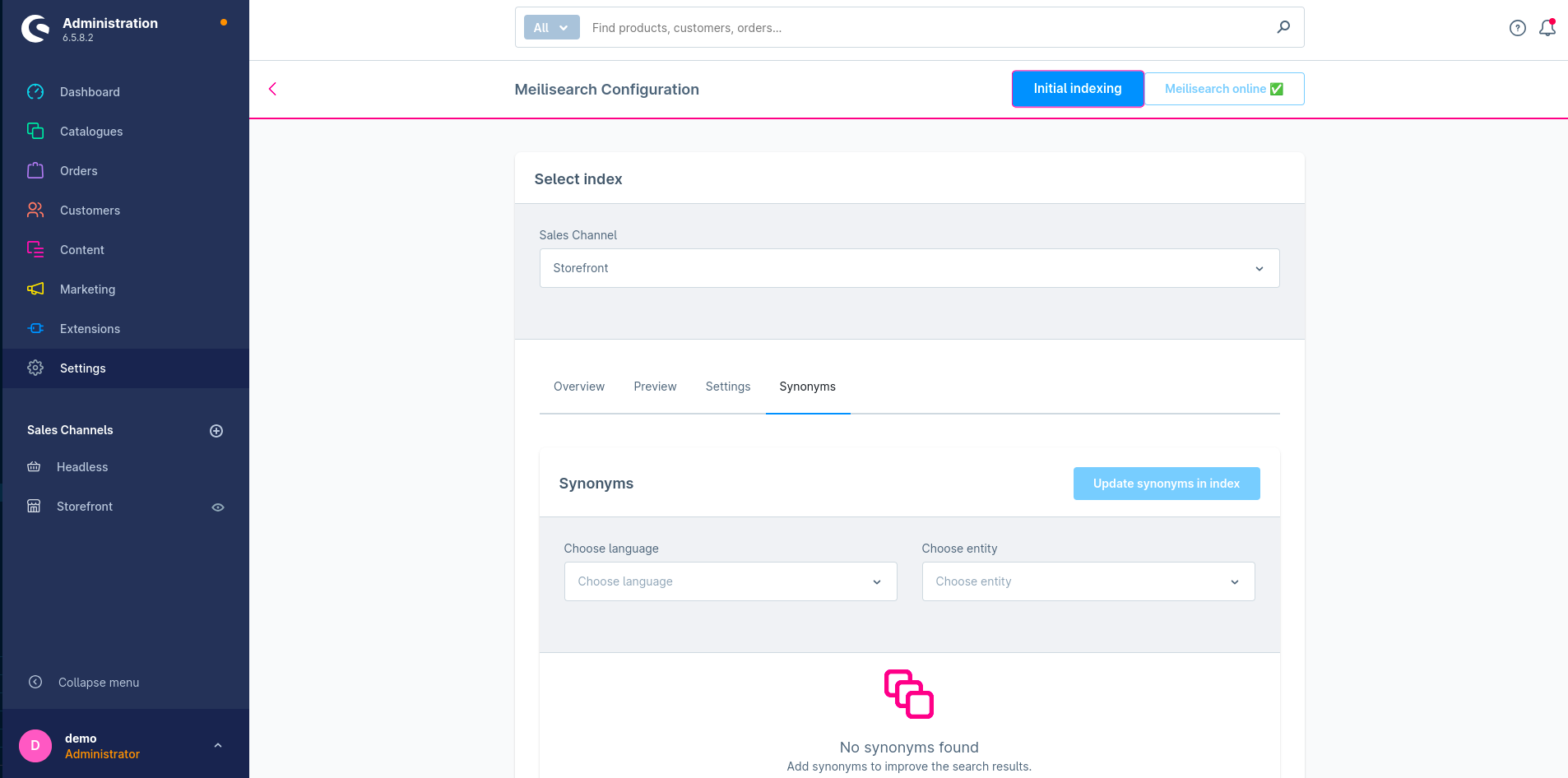Open the Sales Channel Storefront dropdown
Screen dimensions: 1568x778
click(x=909, y=268)
